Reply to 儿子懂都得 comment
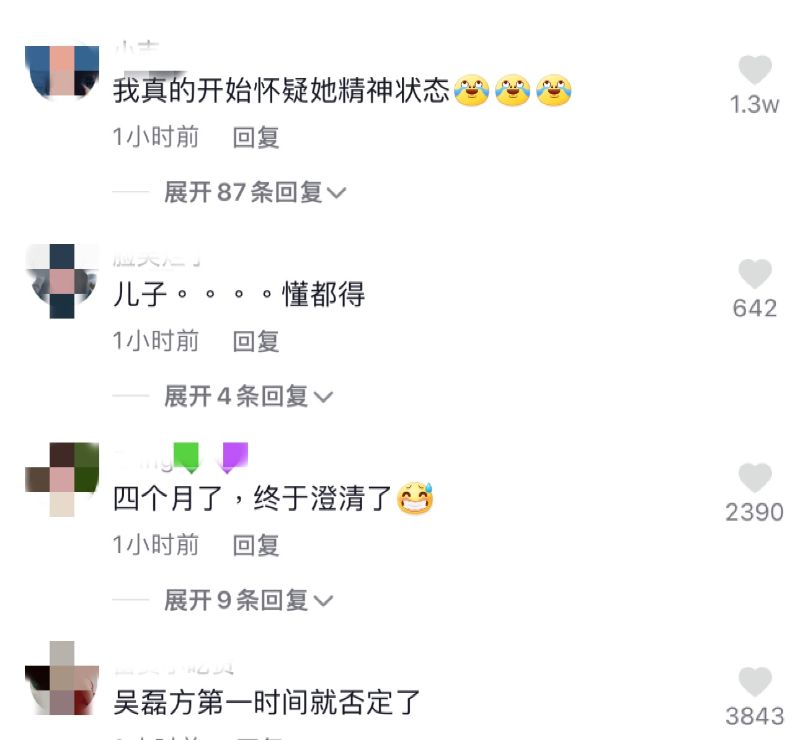 256,341
